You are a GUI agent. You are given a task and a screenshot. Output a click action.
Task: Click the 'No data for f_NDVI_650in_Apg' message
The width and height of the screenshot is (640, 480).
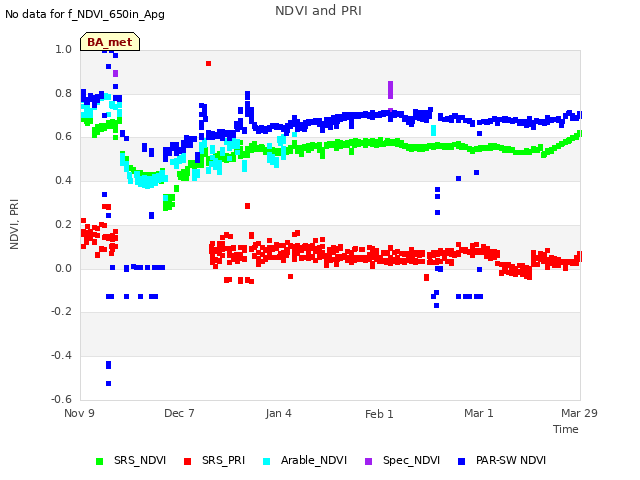pos(85,14)
